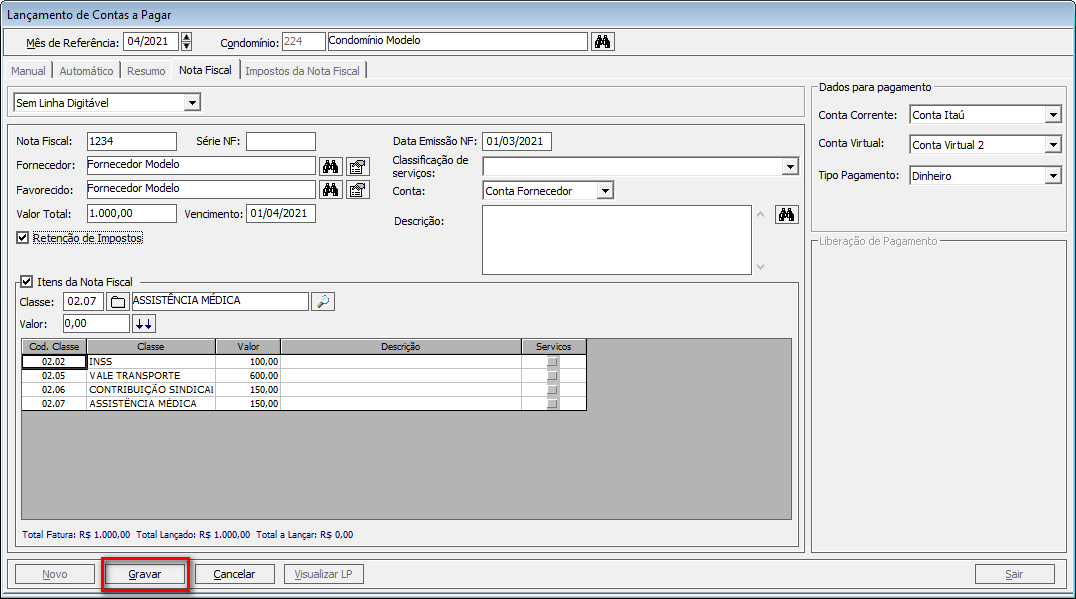Search condomínio with binoculars icon

click(x=603, y=42)
